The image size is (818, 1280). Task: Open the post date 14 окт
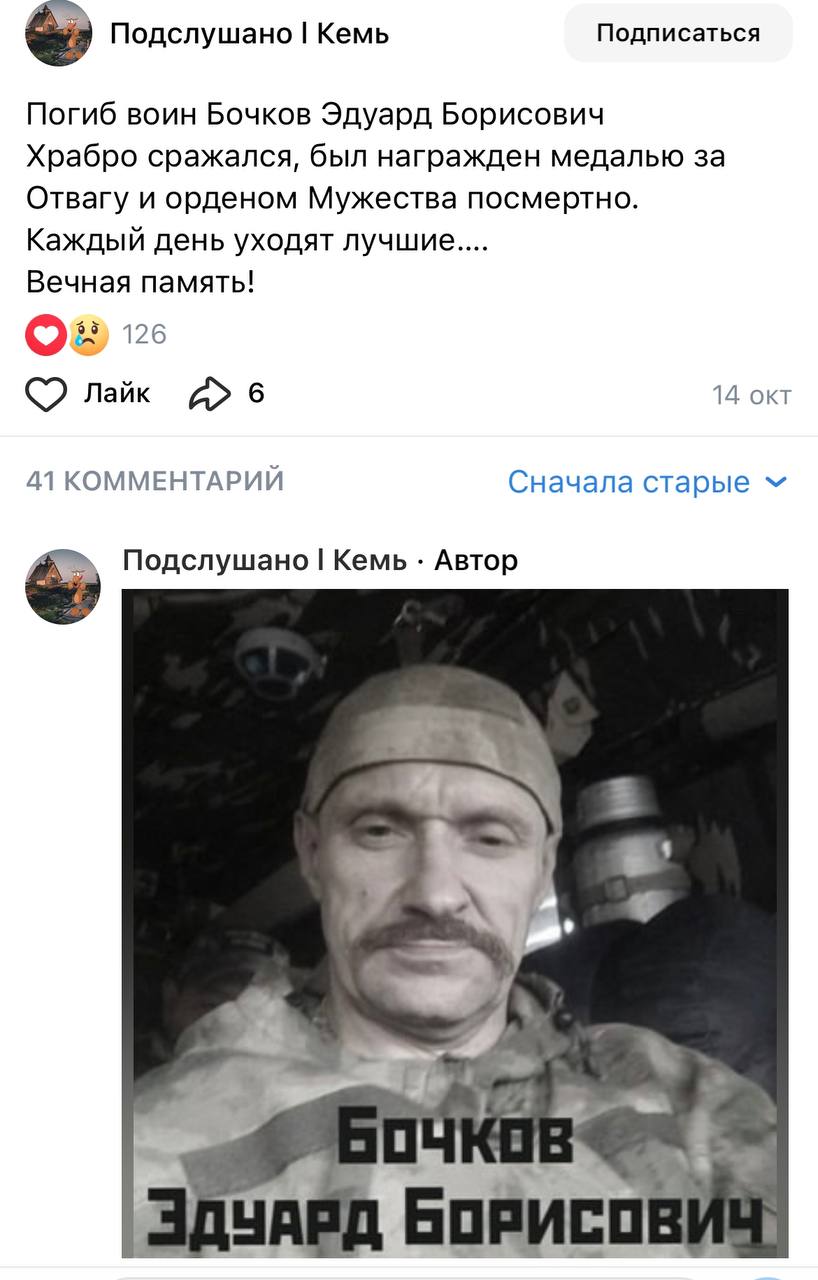752,396
